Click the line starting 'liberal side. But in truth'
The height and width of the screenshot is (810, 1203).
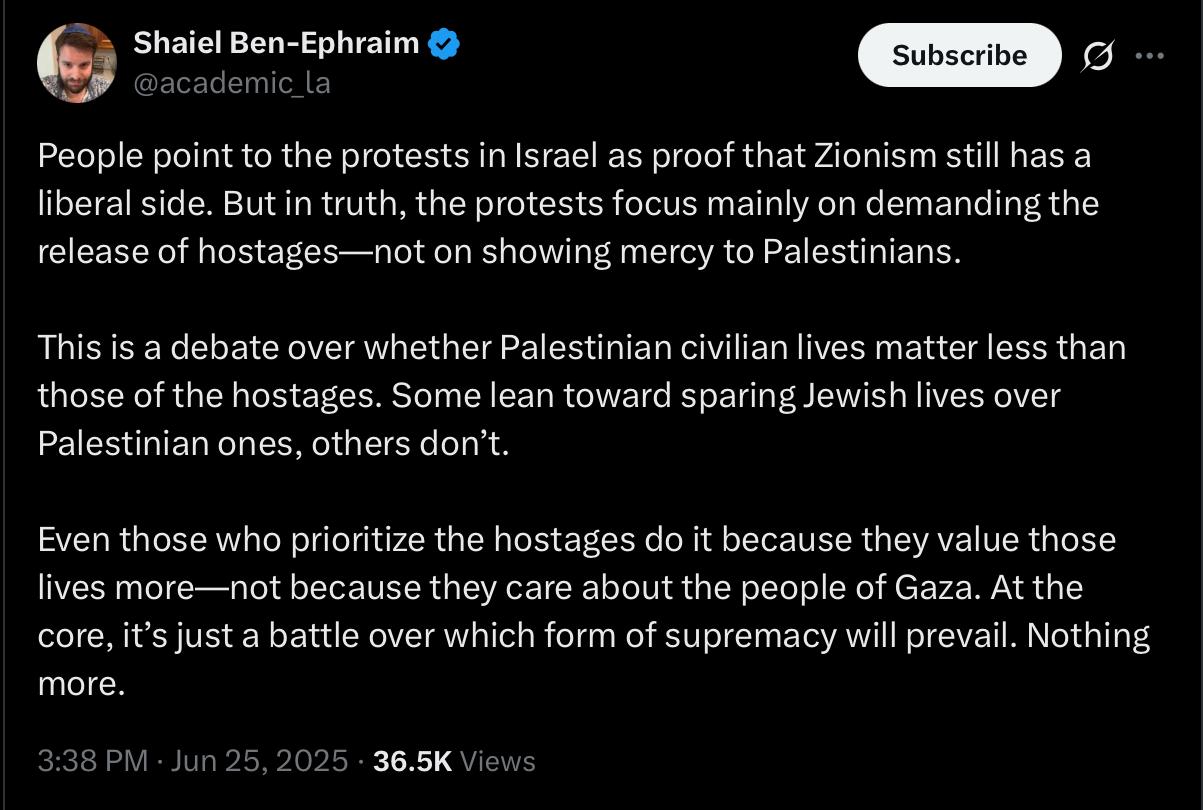[568, 204]
